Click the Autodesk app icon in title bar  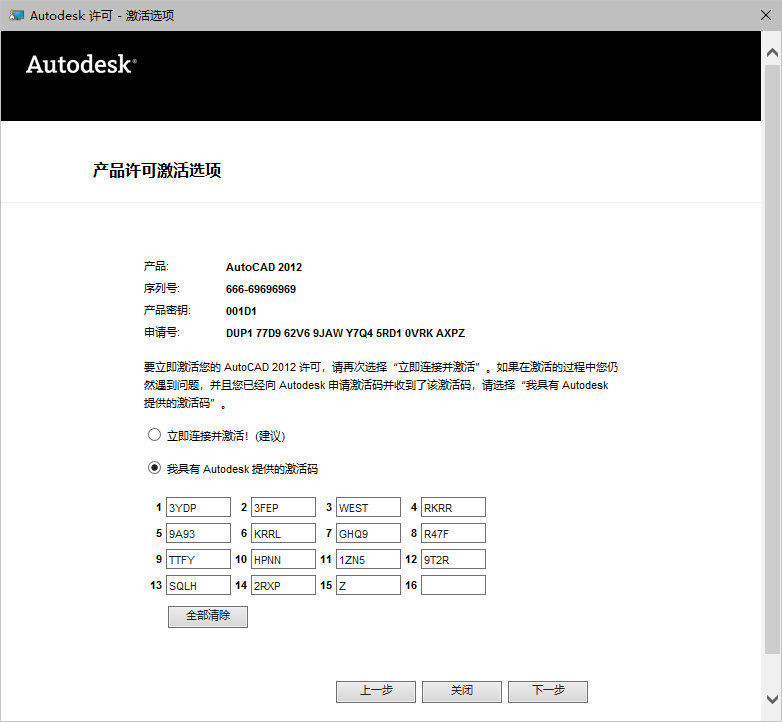(16, 15)
